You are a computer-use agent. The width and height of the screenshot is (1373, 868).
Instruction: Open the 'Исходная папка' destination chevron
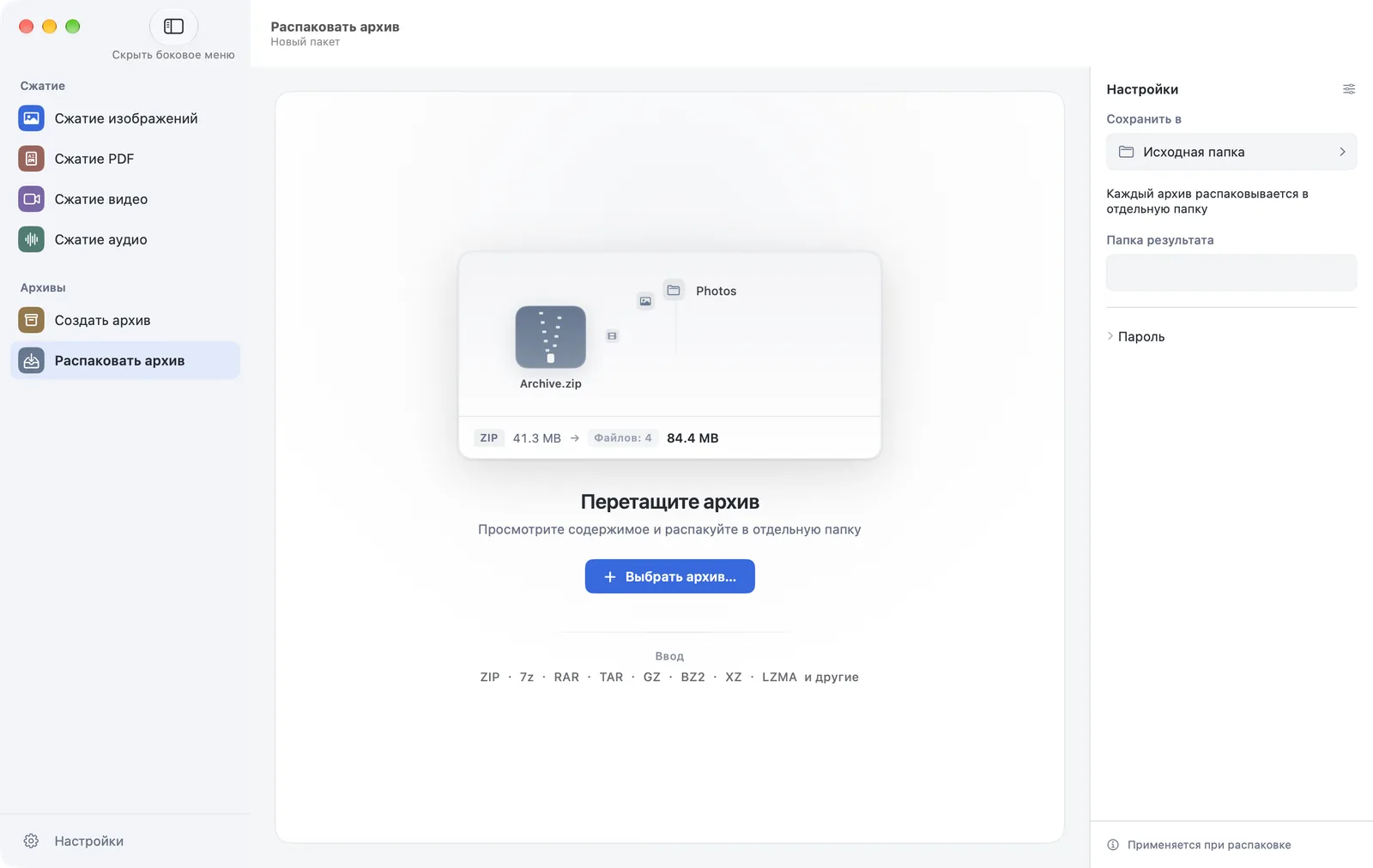[x=1342, y=152]
